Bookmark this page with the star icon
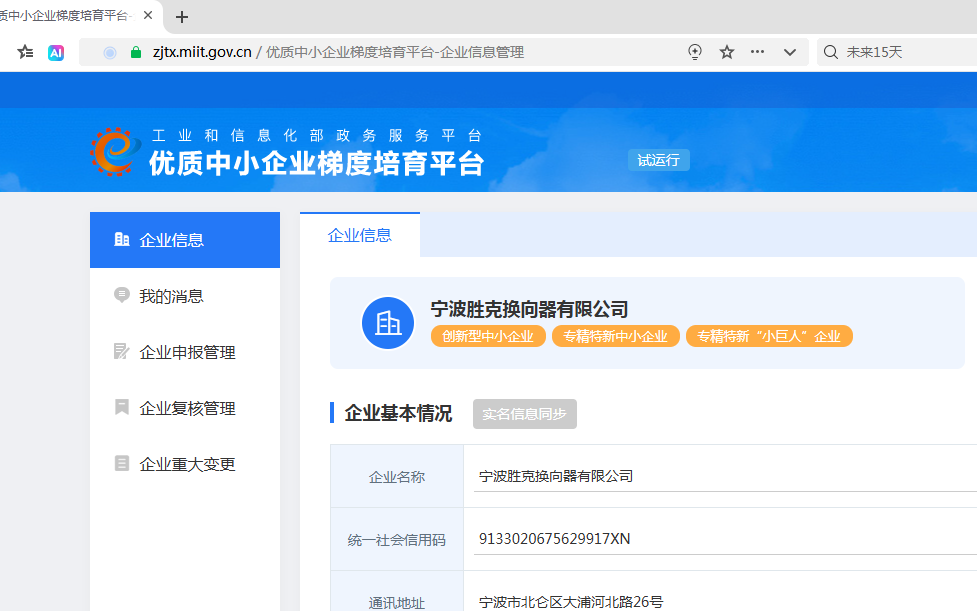The image size is (977, 611). point(727,52)
